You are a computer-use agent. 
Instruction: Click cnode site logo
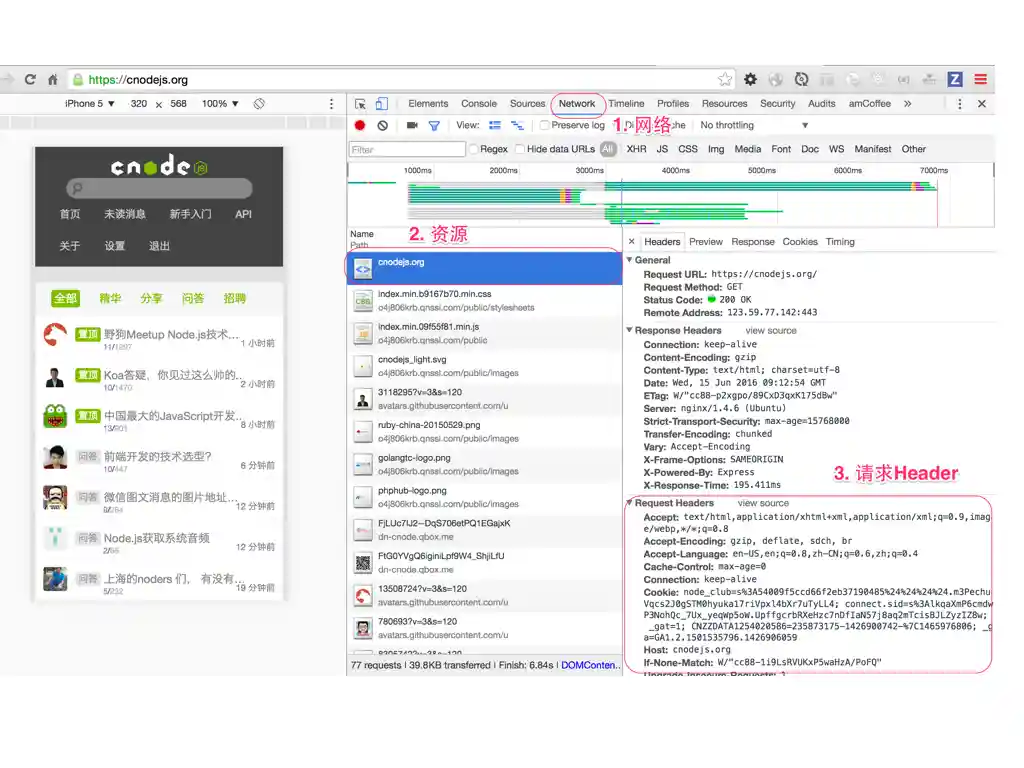point(159,166)
